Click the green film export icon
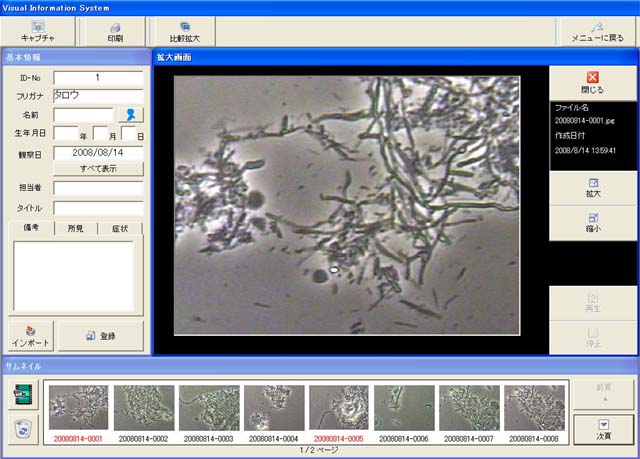 coord(23,397)
